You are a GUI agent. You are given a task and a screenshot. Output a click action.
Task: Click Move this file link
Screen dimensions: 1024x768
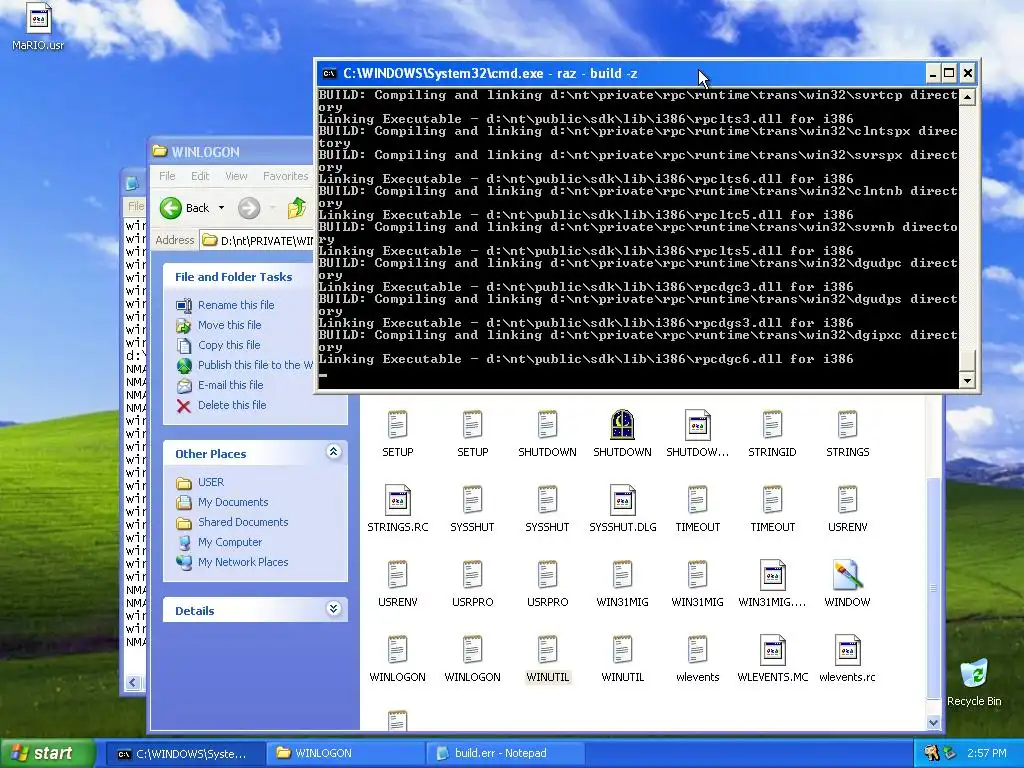[229, 325]
